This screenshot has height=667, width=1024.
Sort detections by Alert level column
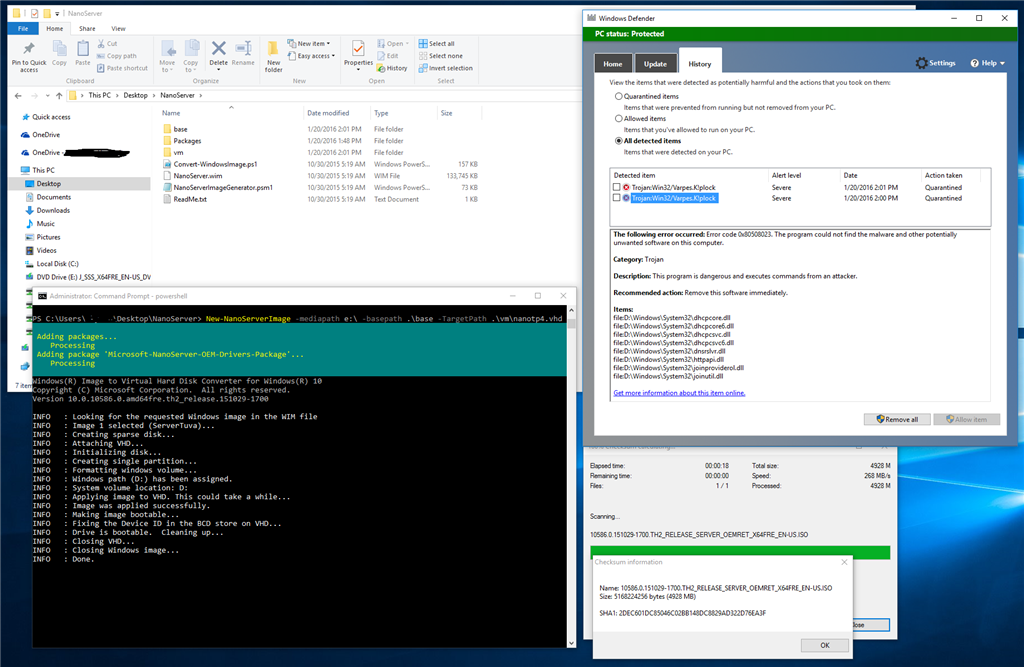tap(786, 175)
